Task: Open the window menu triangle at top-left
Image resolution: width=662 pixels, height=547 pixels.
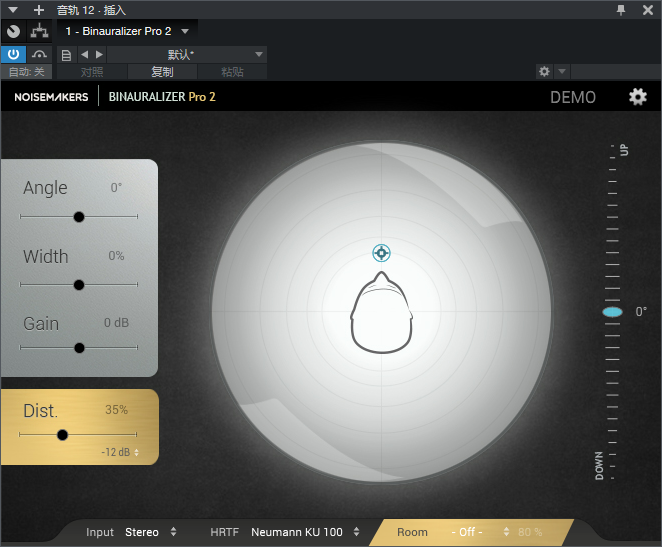Action: (x=13, y=10)
